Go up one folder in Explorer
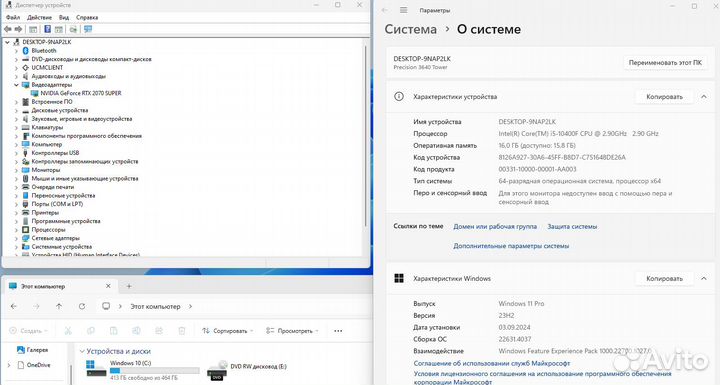 pos(59,306)
